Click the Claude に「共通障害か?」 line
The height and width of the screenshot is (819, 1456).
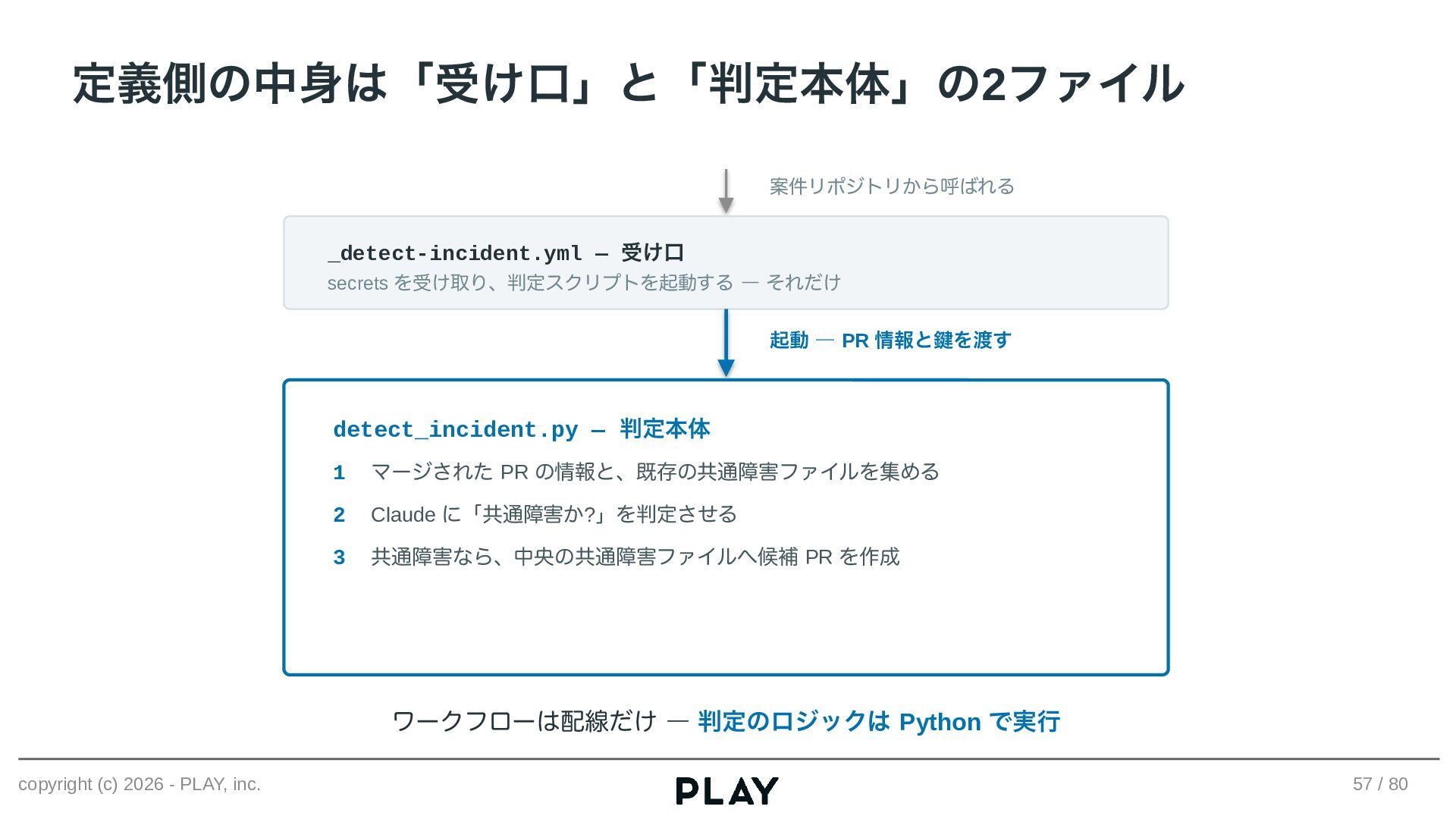(554, 515)
